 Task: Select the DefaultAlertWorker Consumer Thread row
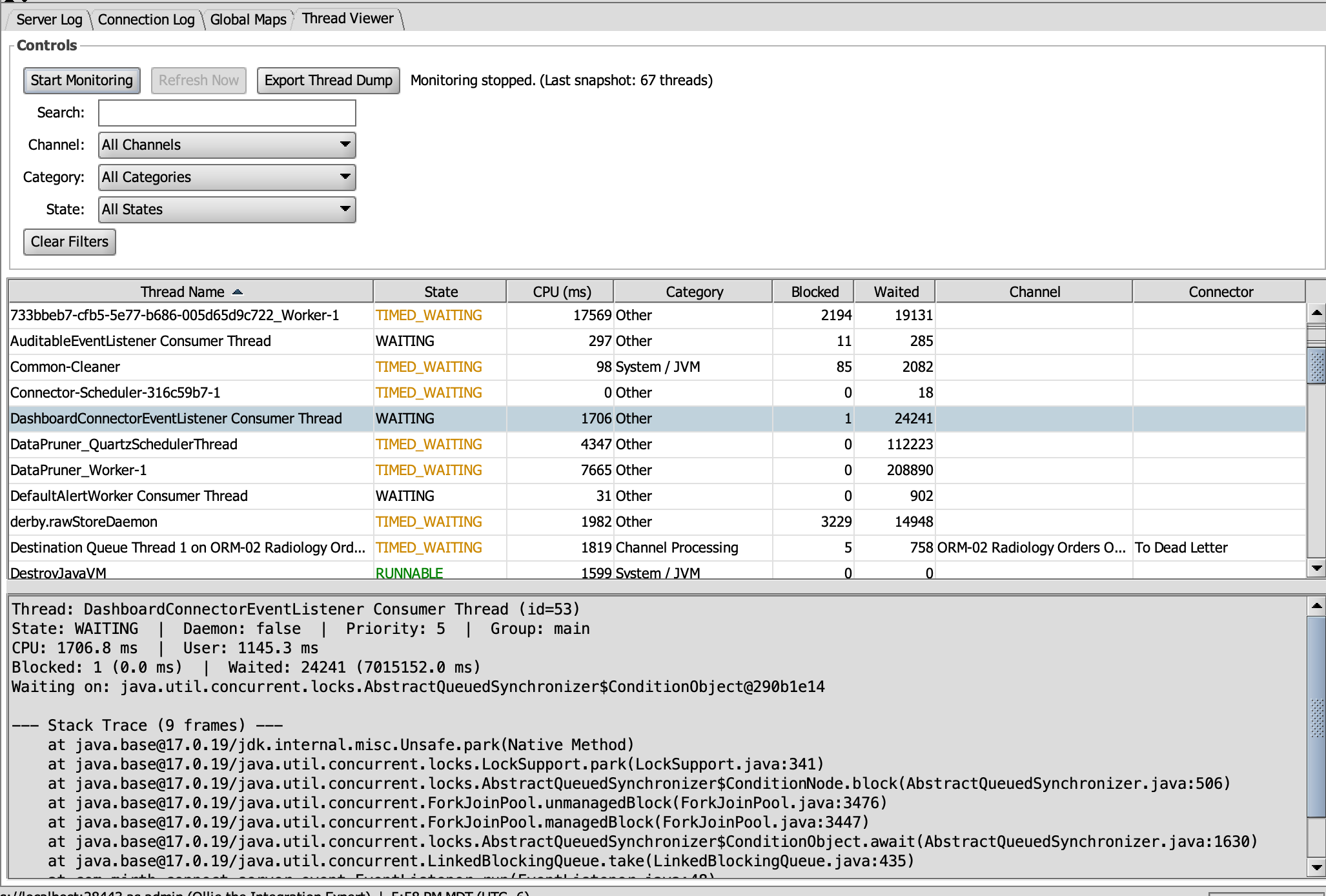click(657, 496)
